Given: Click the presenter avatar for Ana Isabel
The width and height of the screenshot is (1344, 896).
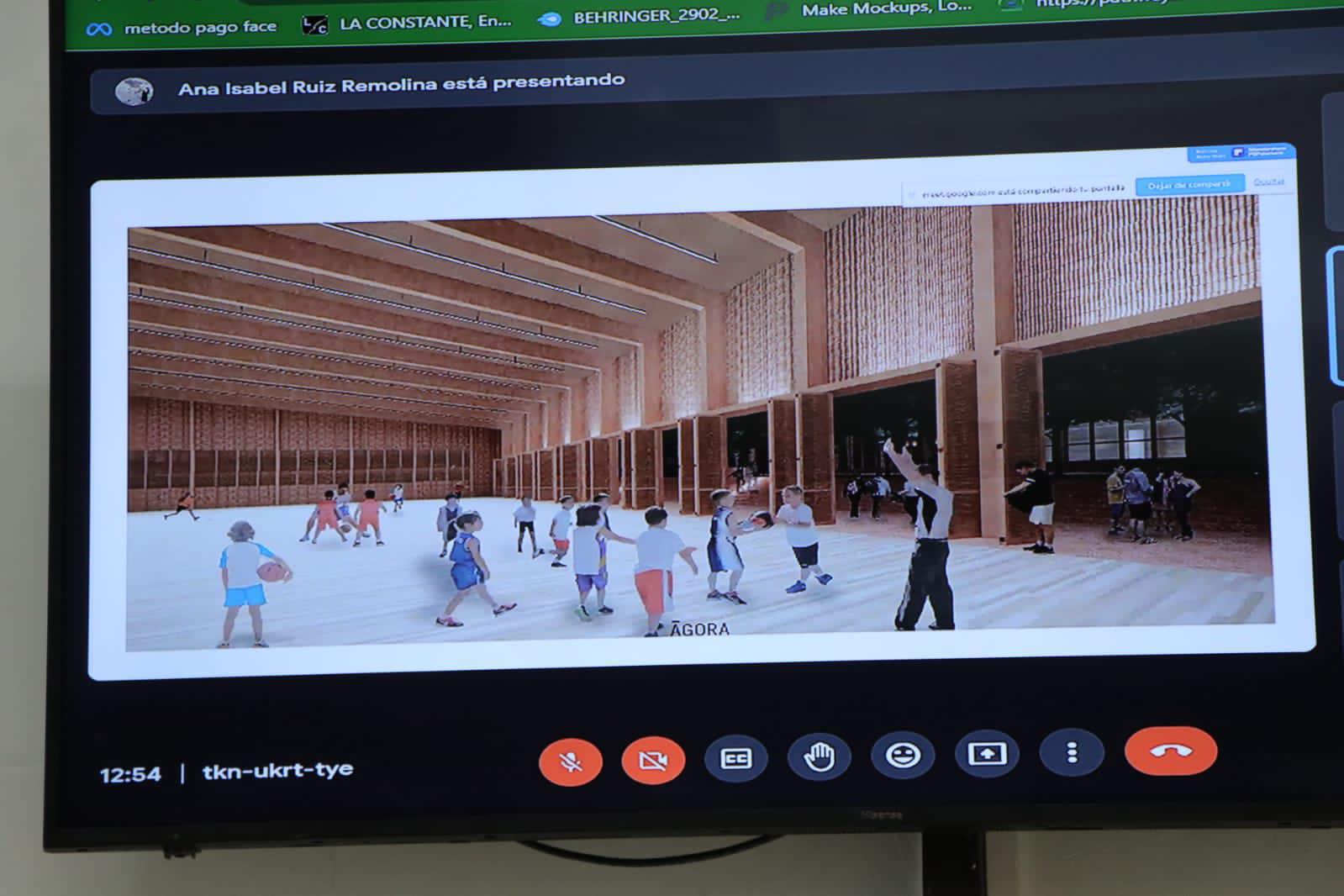Looking at the screenshot, I should (134, 90).
